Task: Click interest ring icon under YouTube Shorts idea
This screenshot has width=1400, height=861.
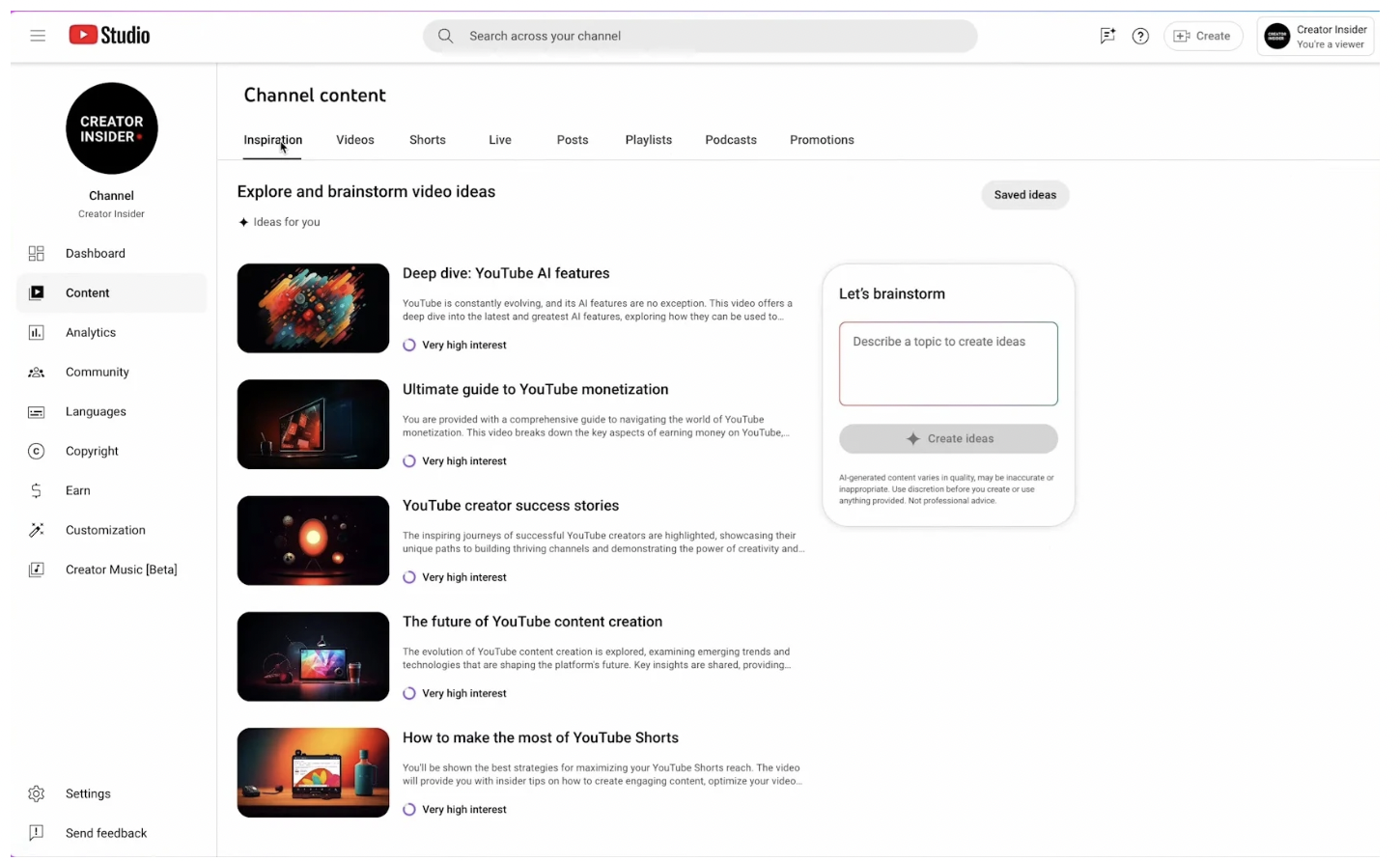Action: tap(409, 810)
